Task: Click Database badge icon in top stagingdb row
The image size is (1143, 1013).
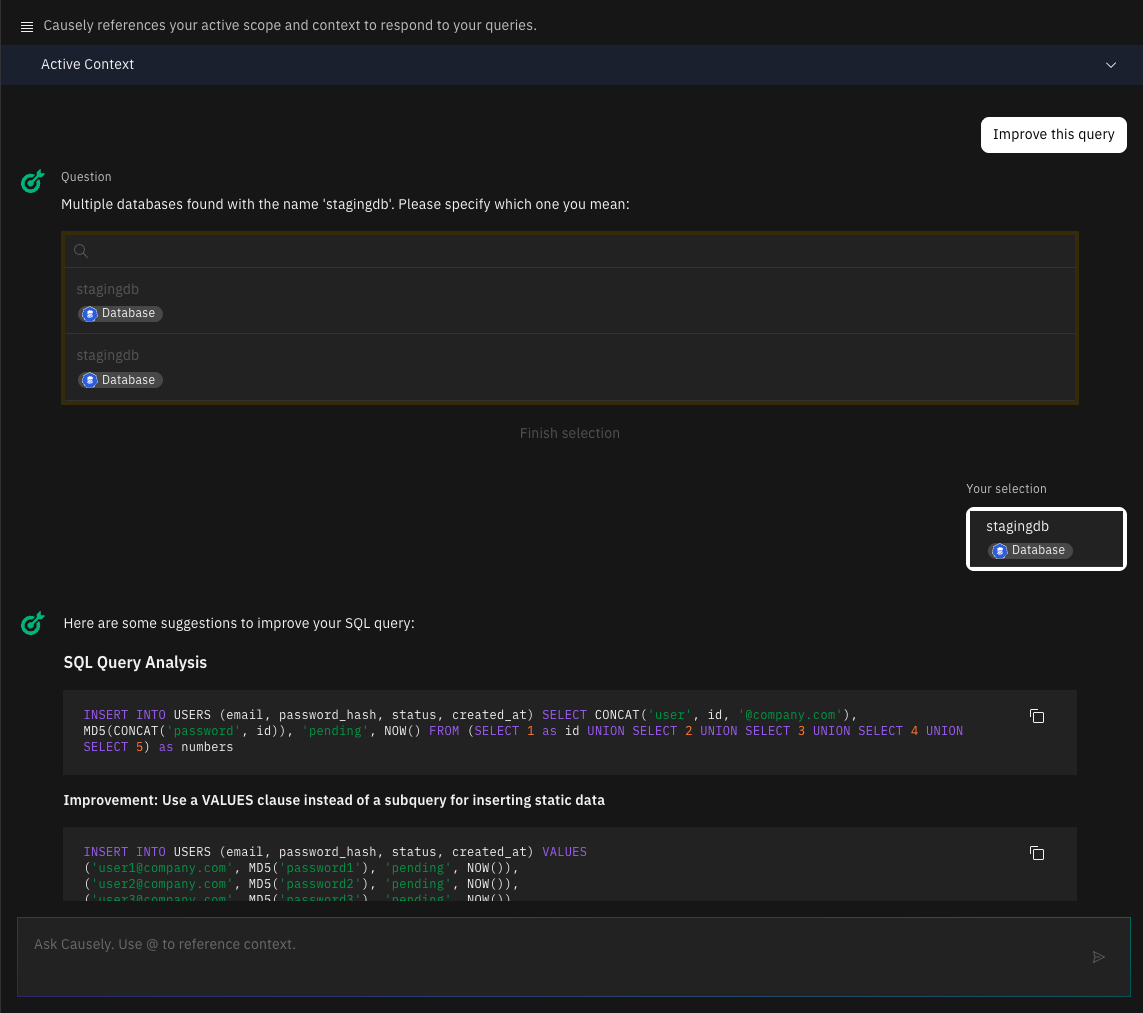Action: [90, 314]
